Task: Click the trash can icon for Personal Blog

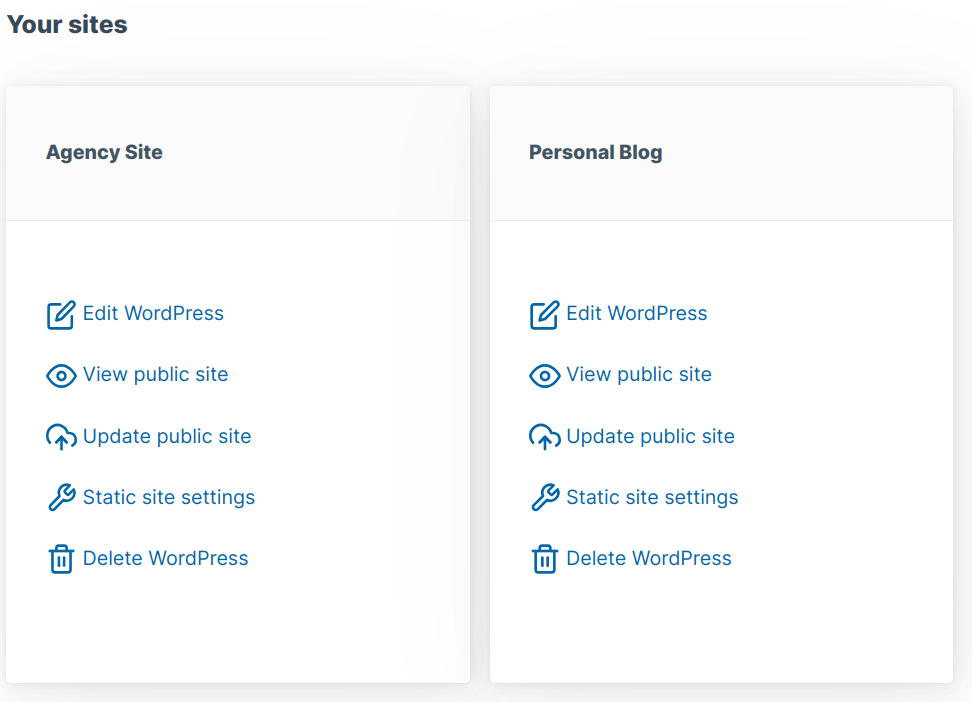Action: [x=544, y=559]
